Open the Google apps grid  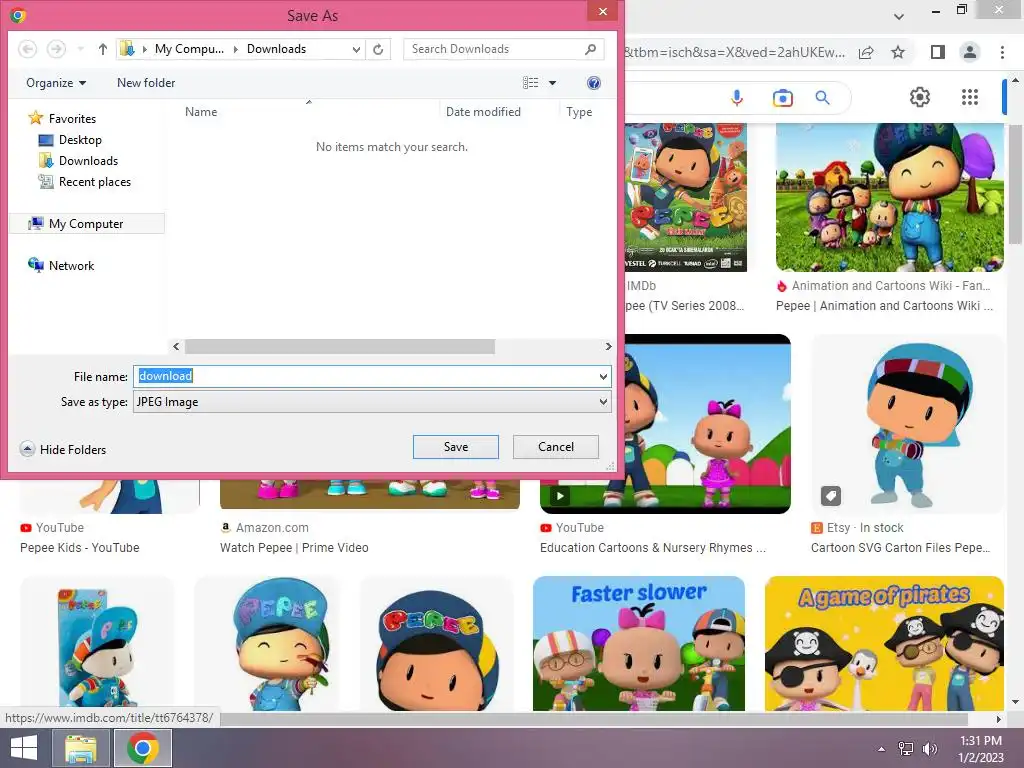tap(970, 97)
